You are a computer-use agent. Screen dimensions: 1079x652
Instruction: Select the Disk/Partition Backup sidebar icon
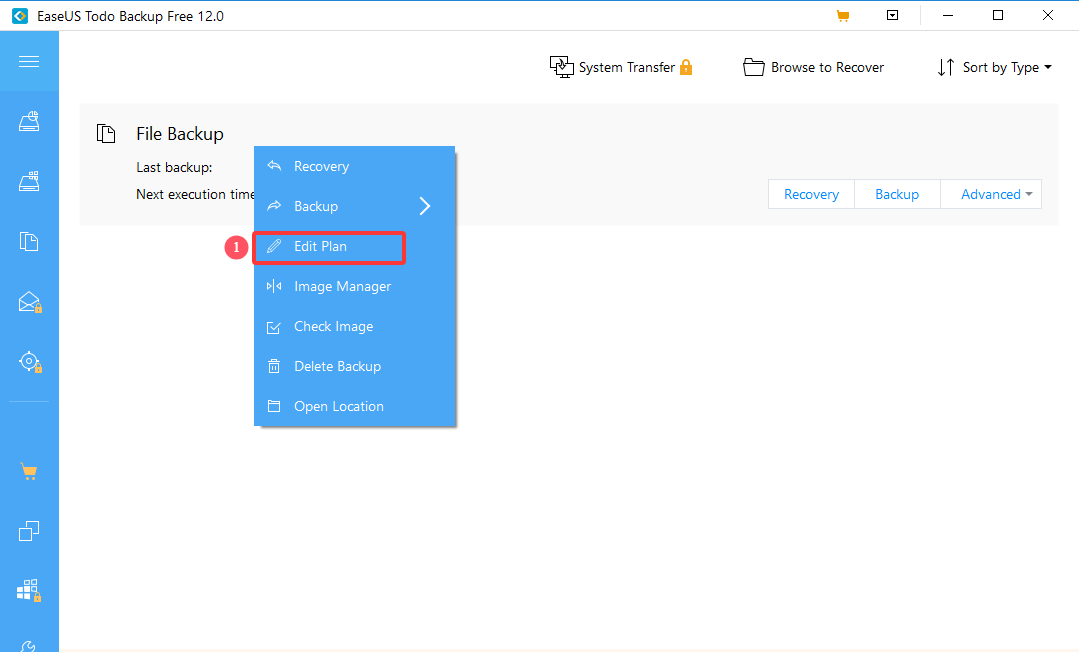pos(29,122)
